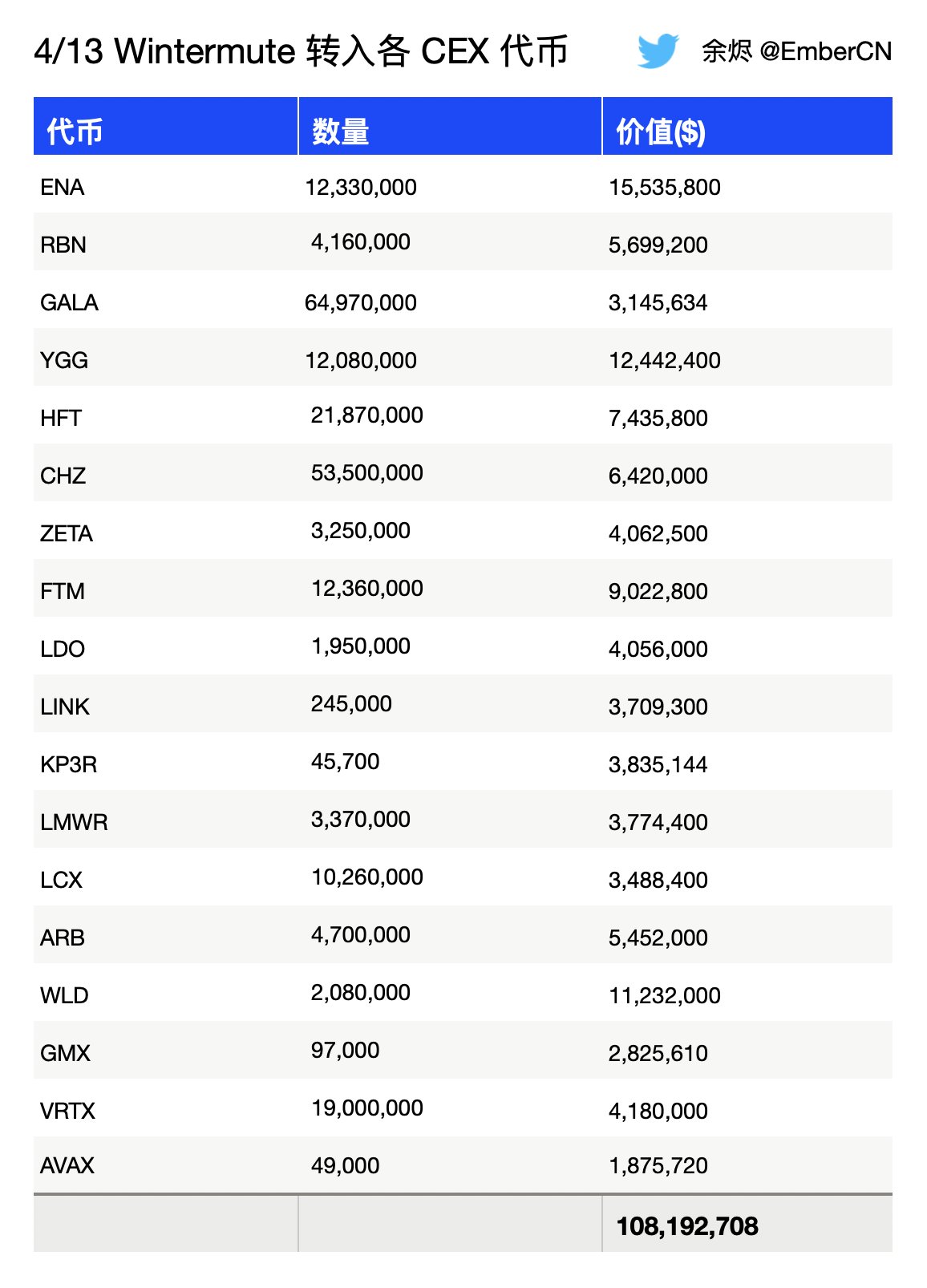Select the VRTX quantity 19,000,000
This screenshot has width=927, height=1288.
(x=367, y=1108)
